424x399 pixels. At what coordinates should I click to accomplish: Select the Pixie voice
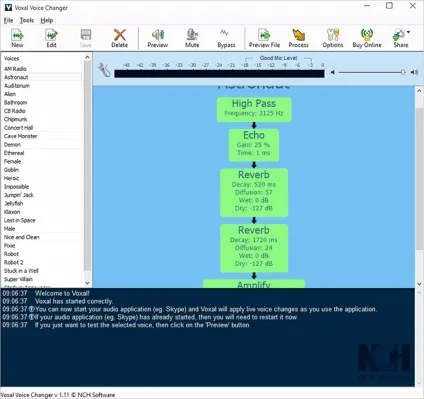pyautogui.click(x=41, y=245)
